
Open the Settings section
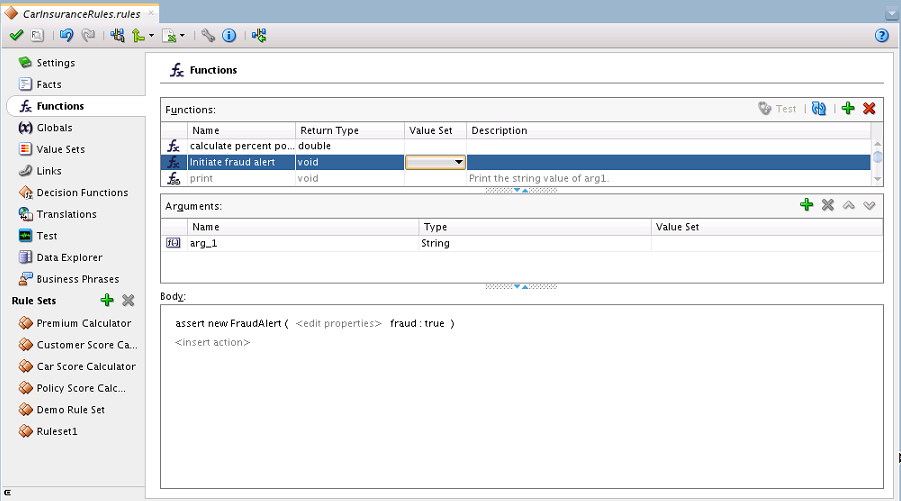point(56,63)
